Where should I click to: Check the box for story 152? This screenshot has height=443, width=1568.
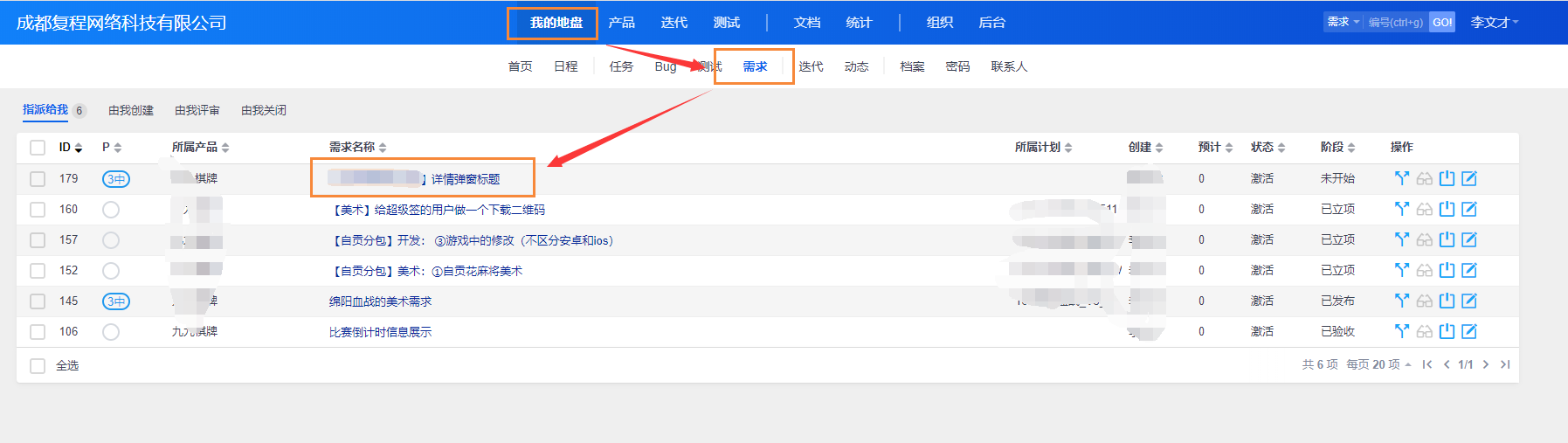(38, 271)
